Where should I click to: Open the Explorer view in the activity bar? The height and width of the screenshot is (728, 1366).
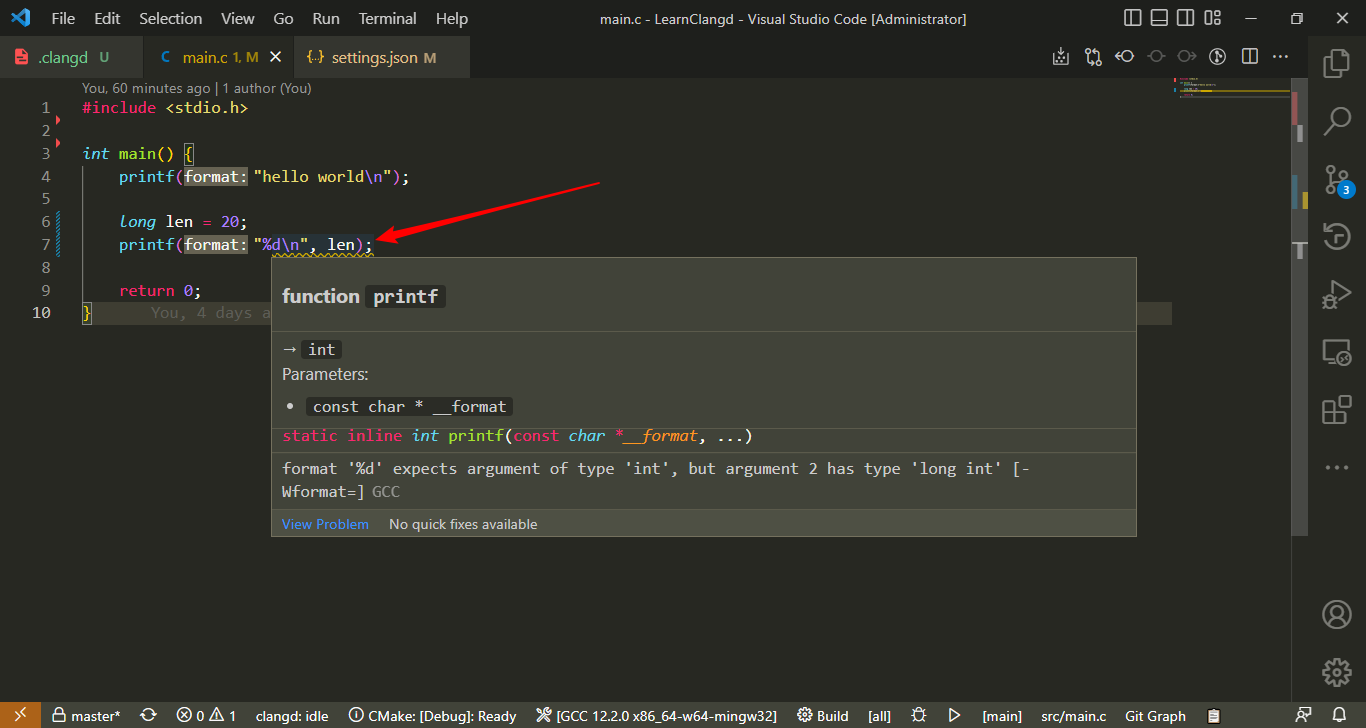(x=1337, y=62)
